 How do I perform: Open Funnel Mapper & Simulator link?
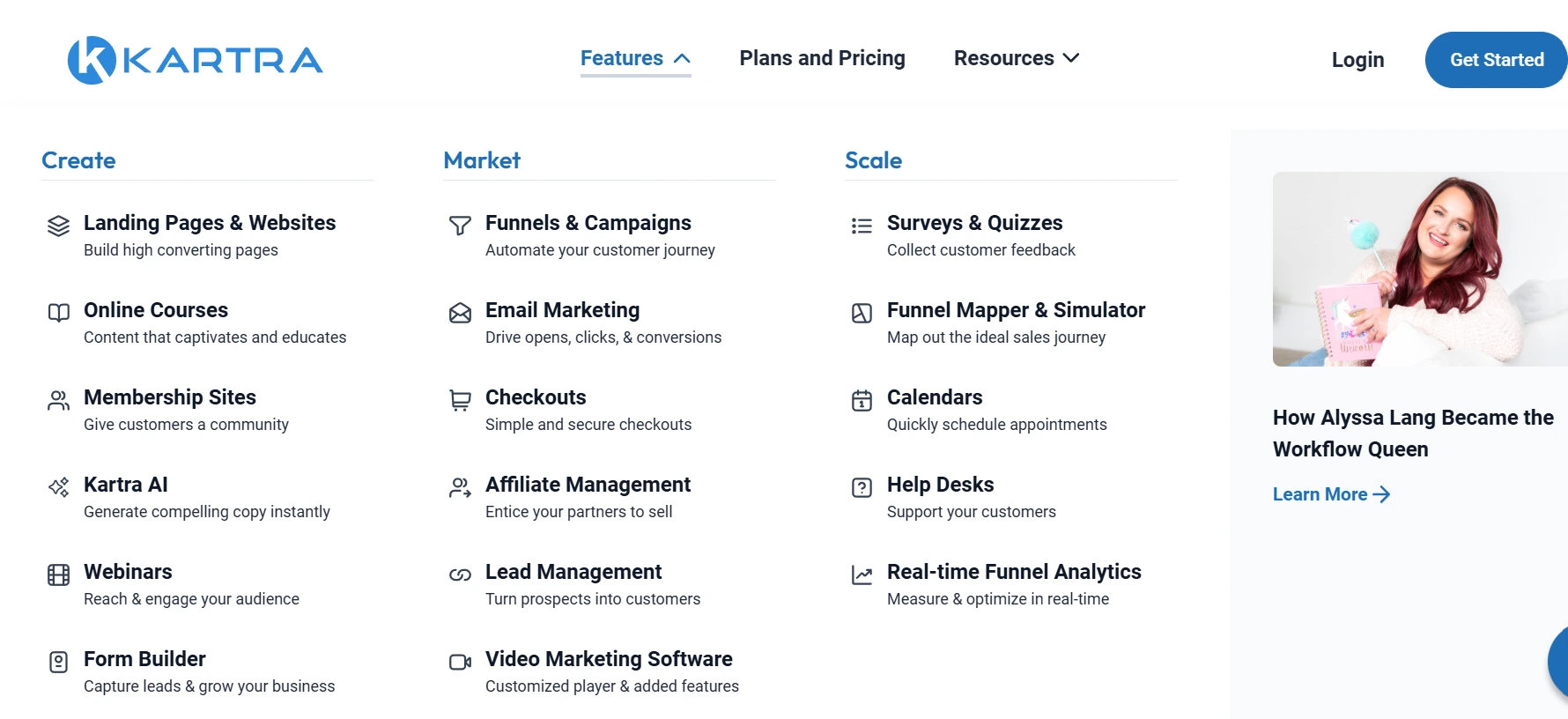click(x=1016, y=310)
